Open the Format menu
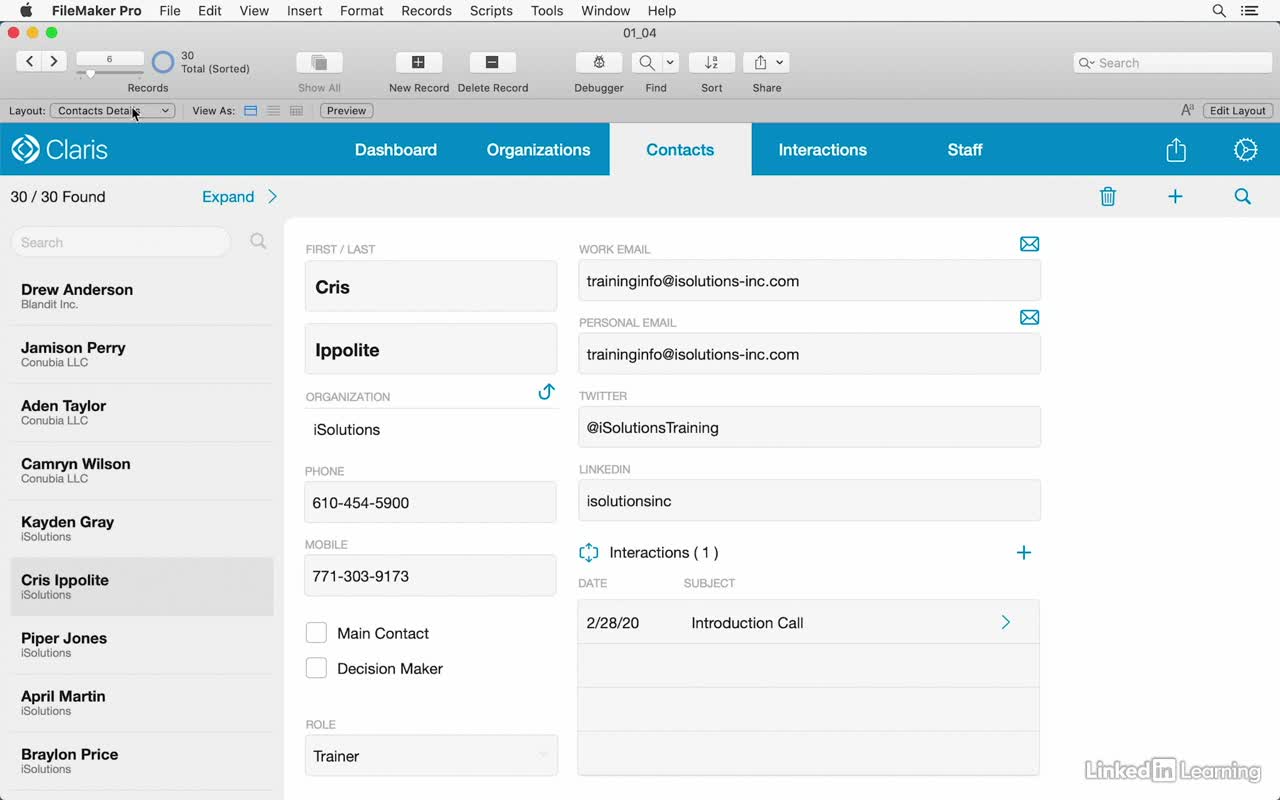Screen dimensions: 1280x800 click(362, 11)
